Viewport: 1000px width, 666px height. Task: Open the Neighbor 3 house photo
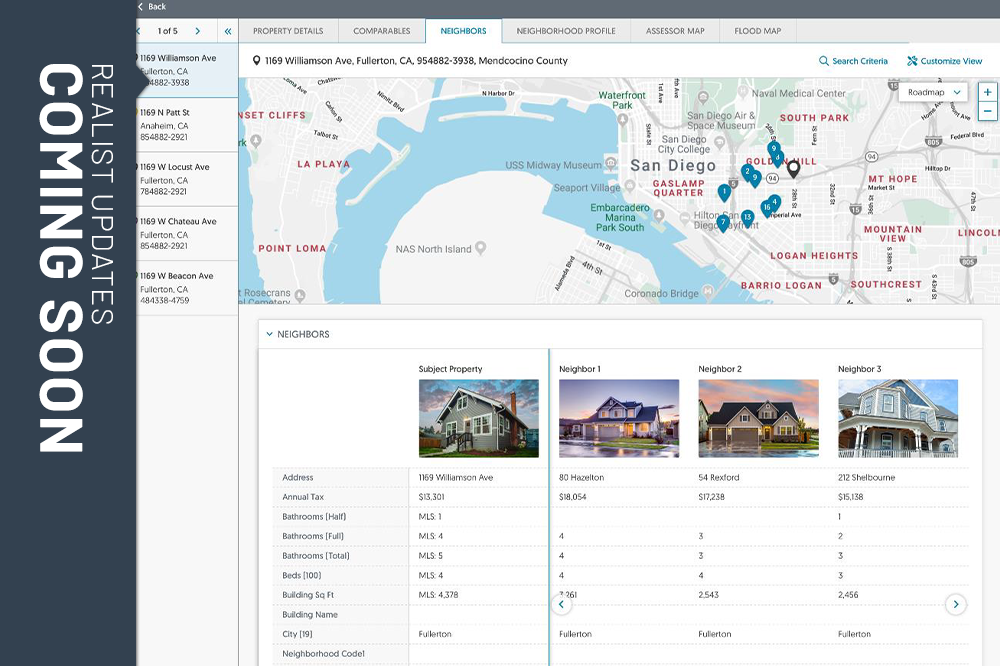point(898,418)
